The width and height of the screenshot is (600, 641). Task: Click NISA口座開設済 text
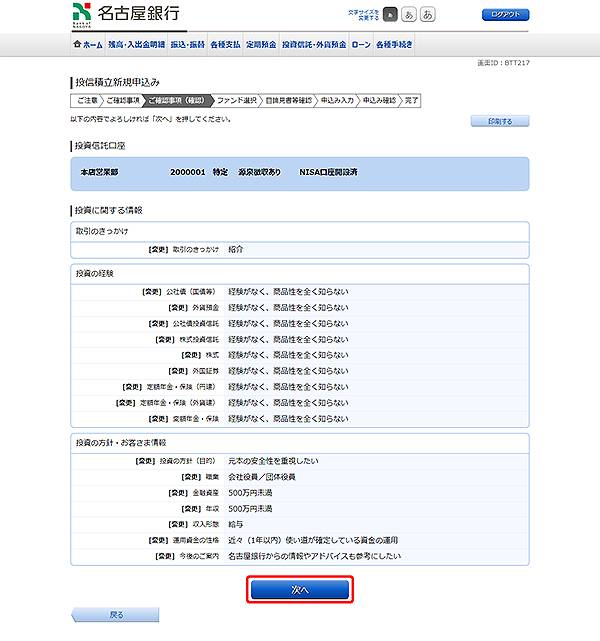[328, 172]
